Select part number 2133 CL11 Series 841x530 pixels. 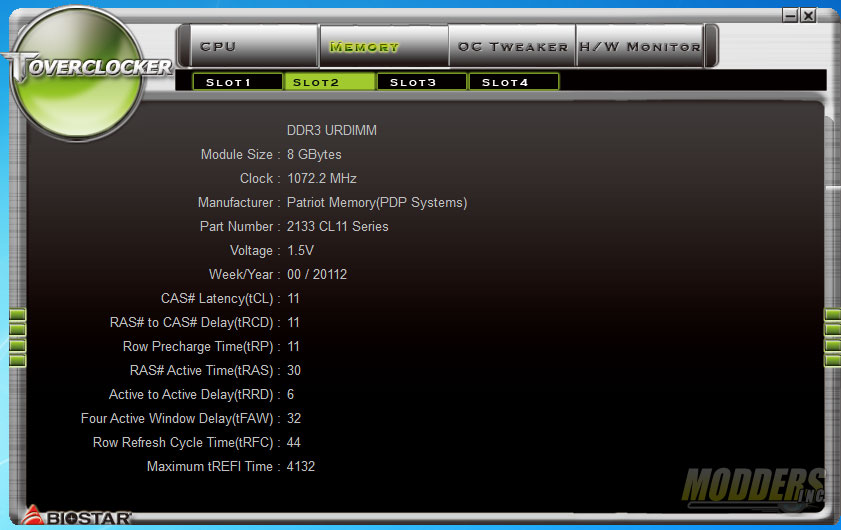pyautogui.click(x=337, y=226)
